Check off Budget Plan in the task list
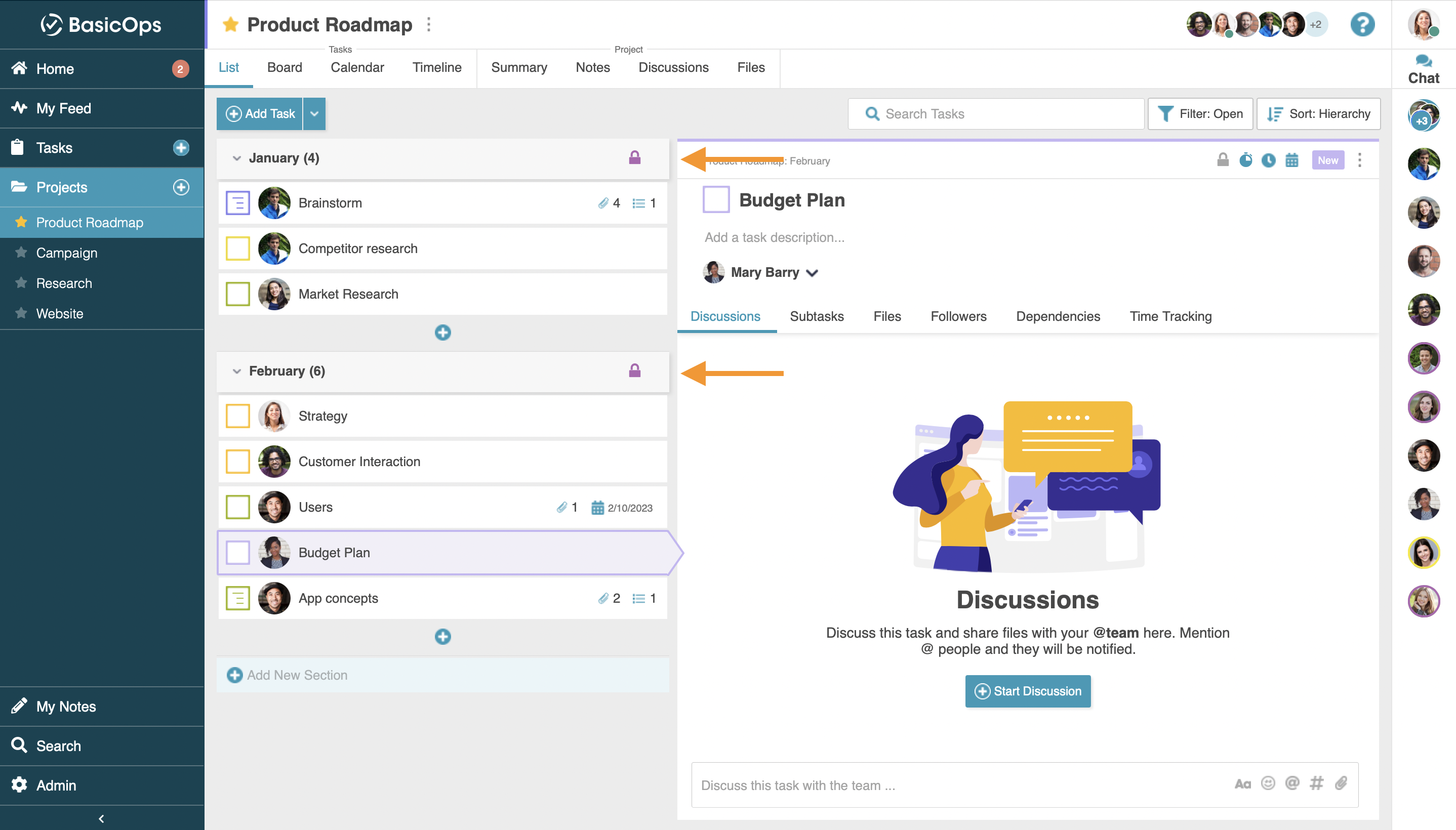Viewport: 1456px width, 830px height. 238,552
